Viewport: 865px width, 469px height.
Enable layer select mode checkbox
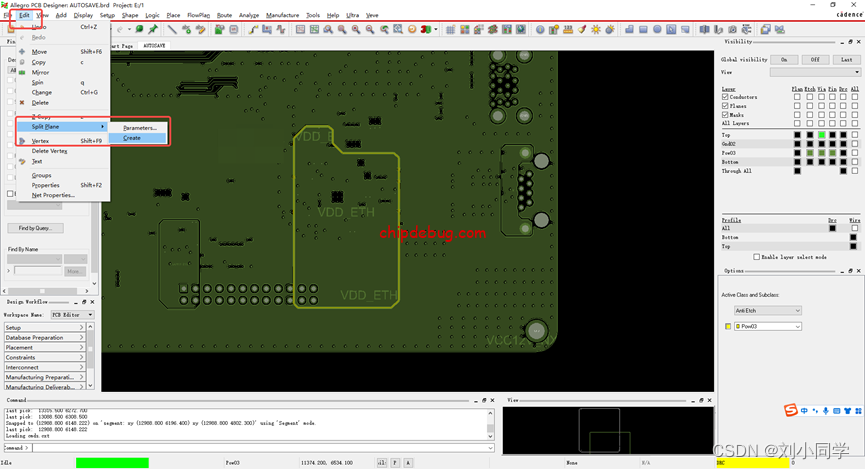(757, 257)
